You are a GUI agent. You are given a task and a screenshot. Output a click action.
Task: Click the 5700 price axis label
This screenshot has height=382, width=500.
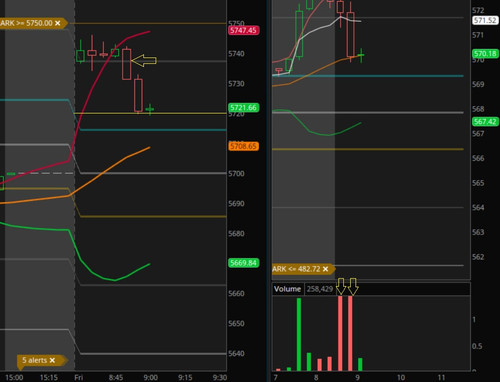[236, 173]
